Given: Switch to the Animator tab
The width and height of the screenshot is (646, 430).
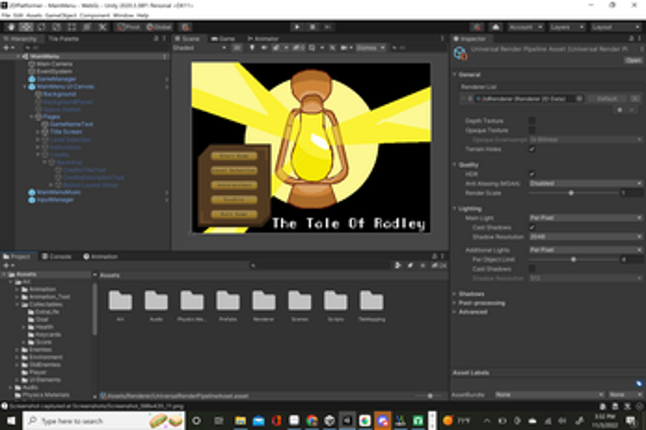Looking at the screenshot, I should 263,39.
